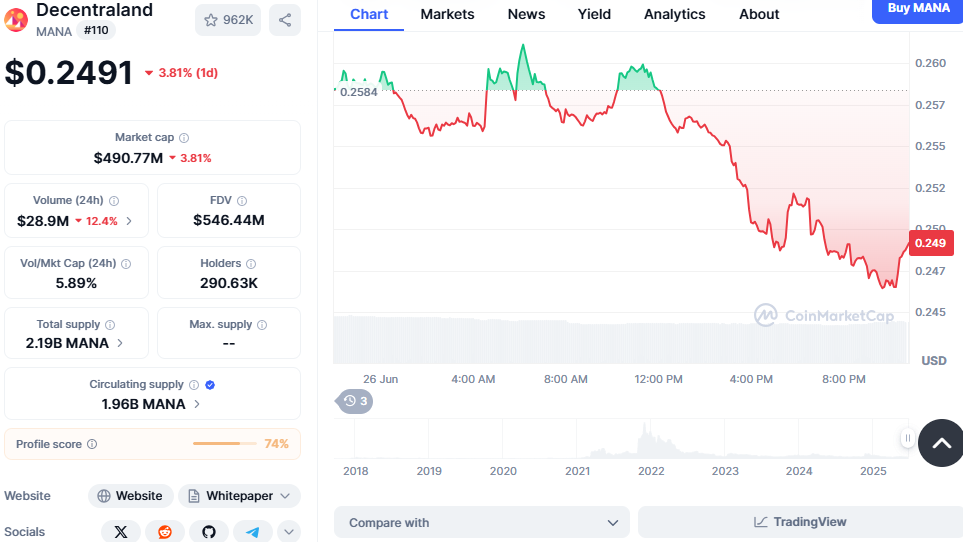The image size is (963, 542).
Task: Expand Total supply details chevron
Action: coord(120,343)
